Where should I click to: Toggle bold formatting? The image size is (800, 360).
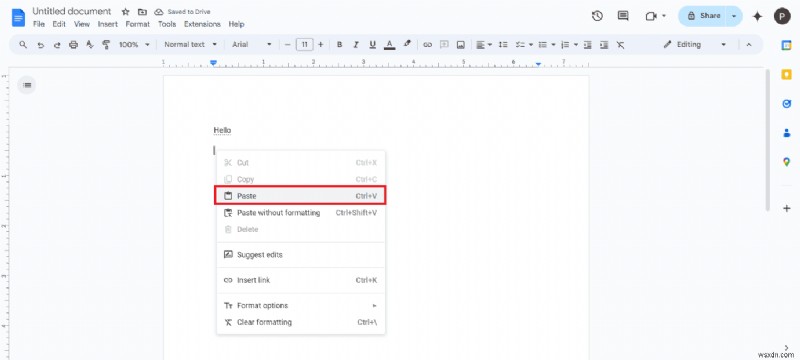pos(339,45)
